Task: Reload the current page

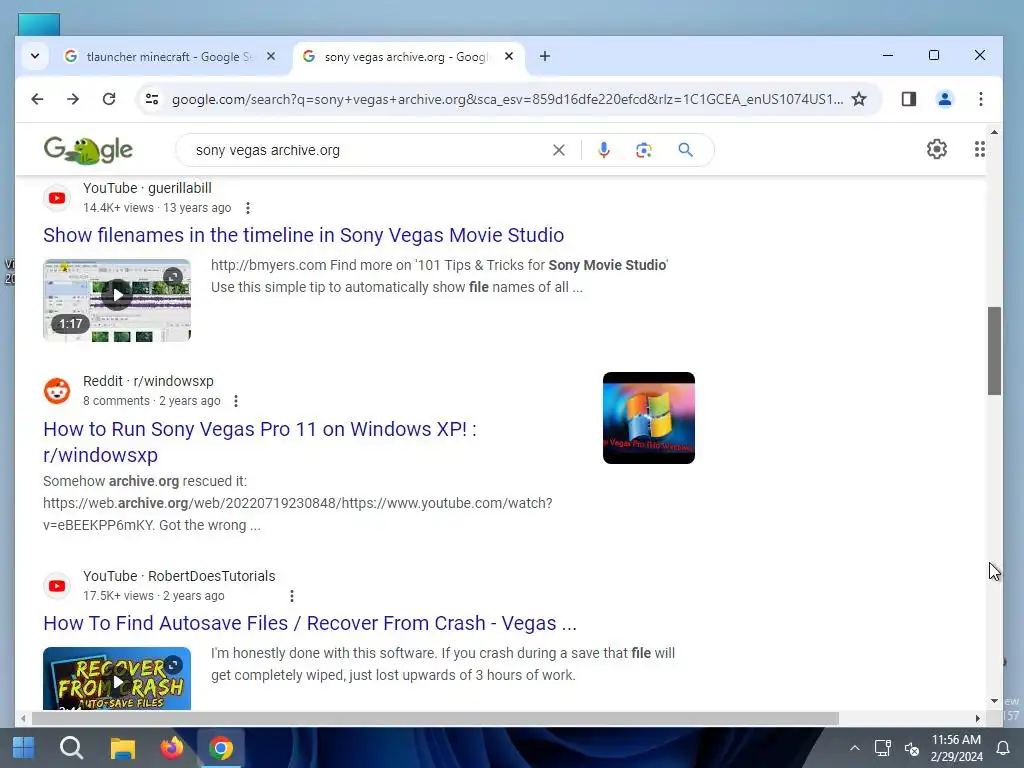Action: tap(109, 99)
